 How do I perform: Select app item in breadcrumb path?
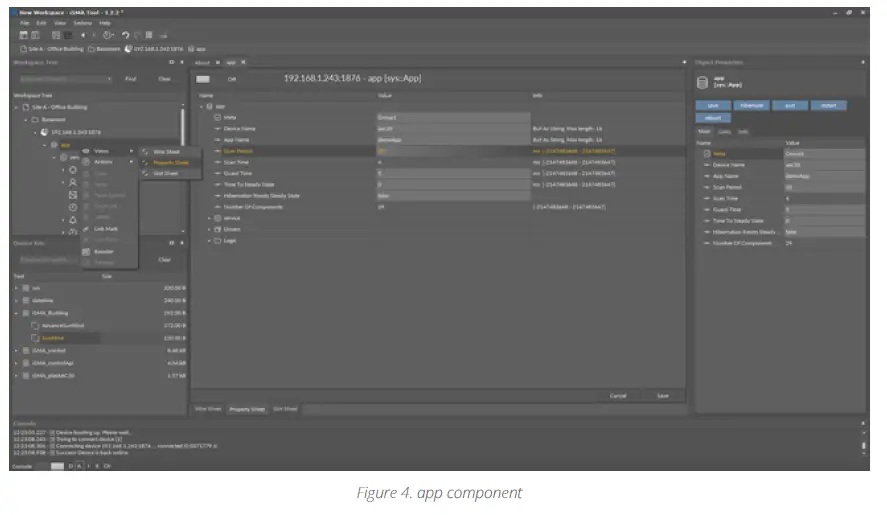197,49
